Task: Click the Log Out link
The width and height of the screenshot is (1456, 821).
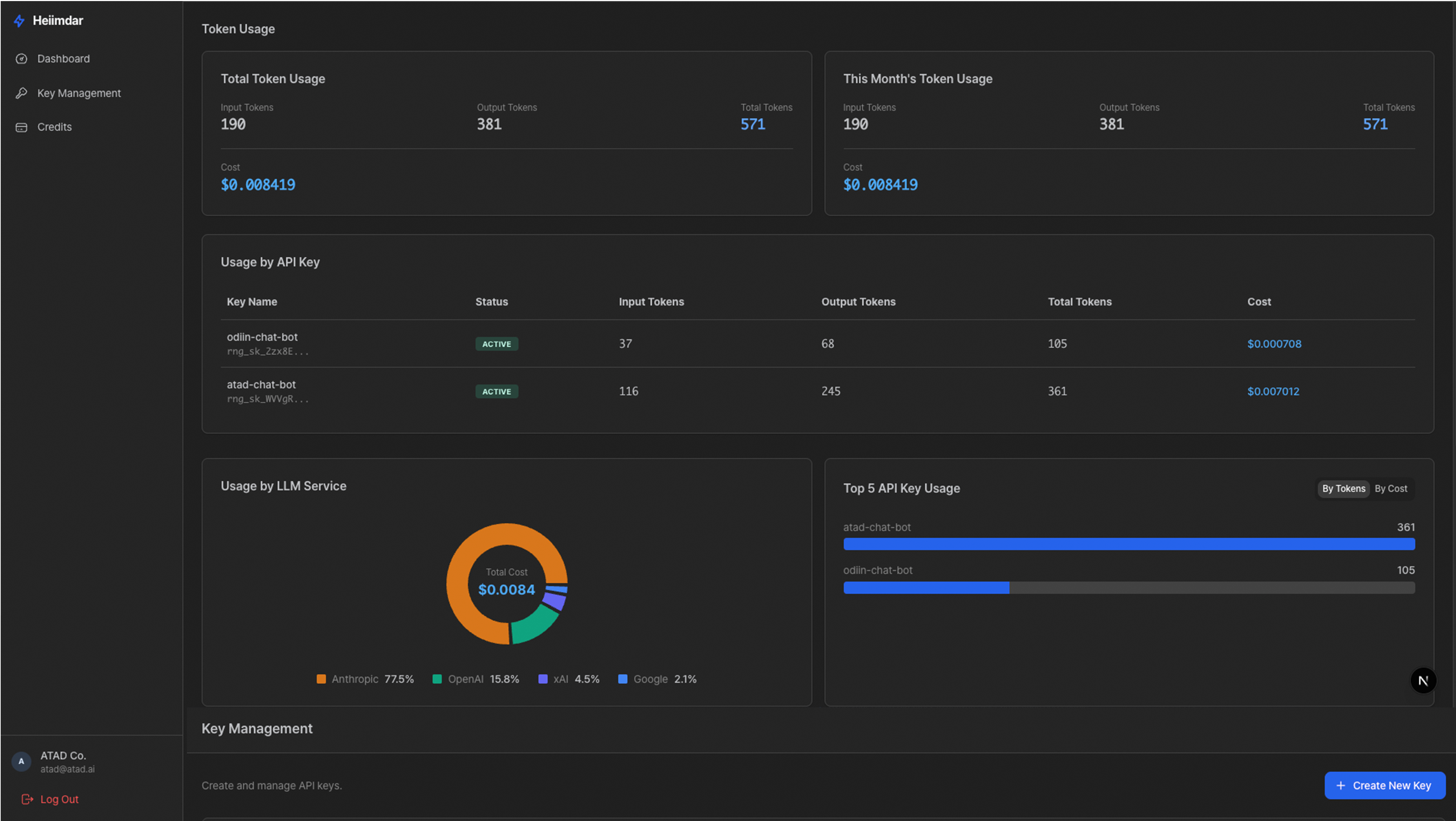Action: [x=59, y=799]
